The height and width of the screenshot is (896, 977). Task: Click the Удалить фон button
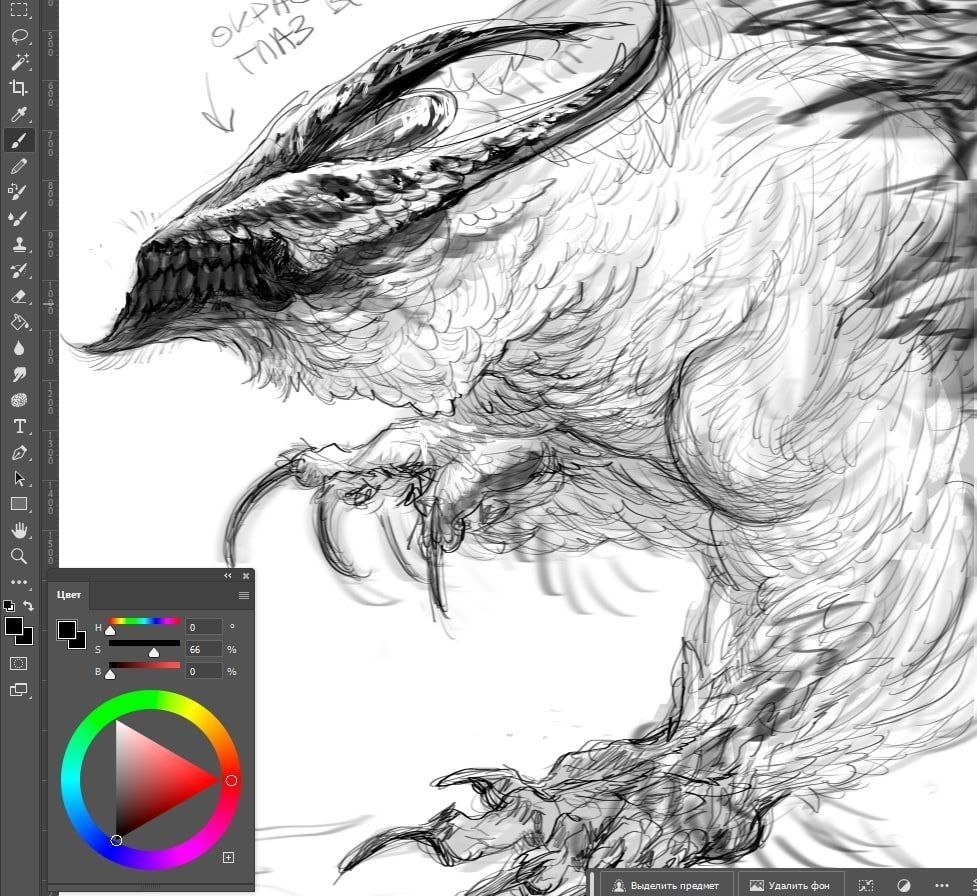point(789,885)
